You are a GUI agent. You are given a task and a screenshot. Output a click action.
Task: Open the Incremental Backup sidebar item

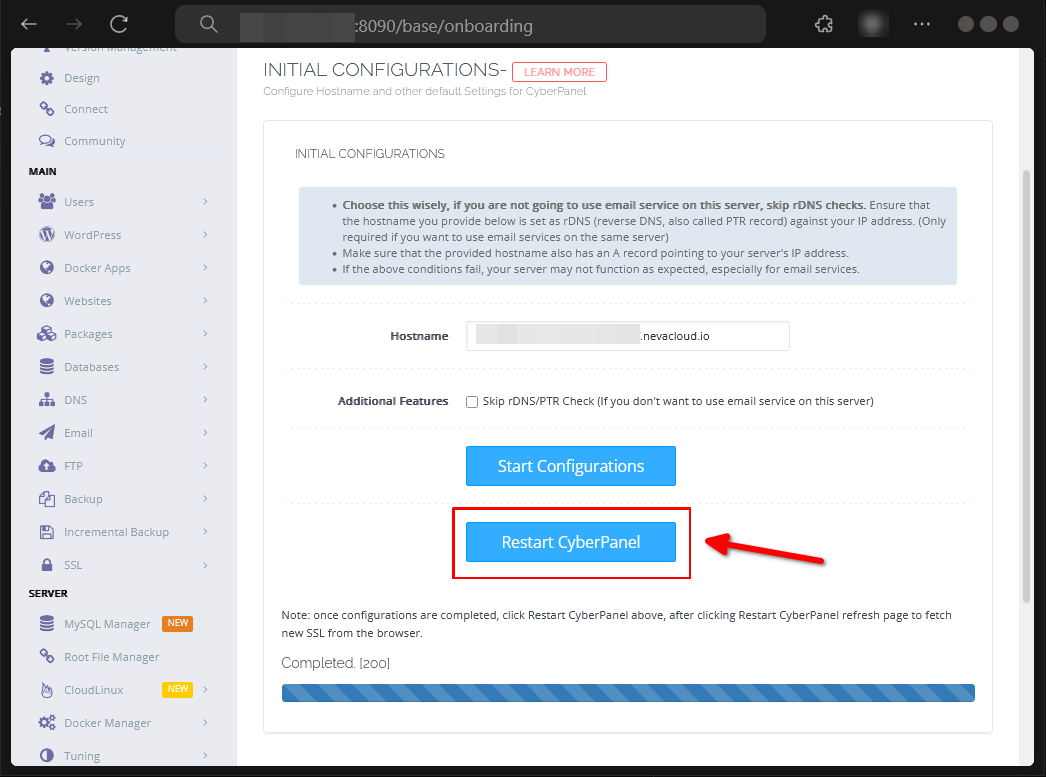116,532
